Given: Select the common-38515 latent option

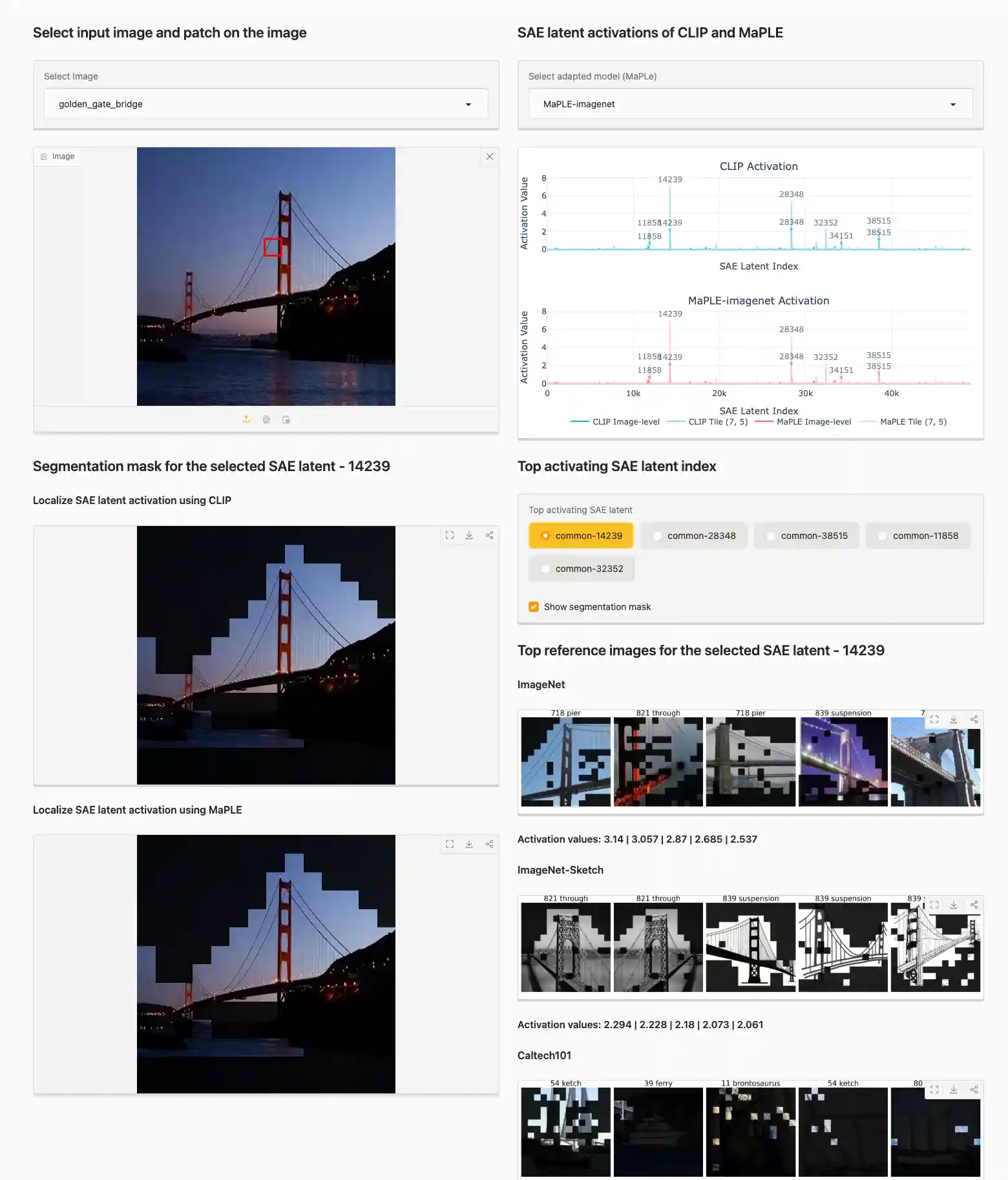Looking at the screenshot, I should [x=806, y=536].
